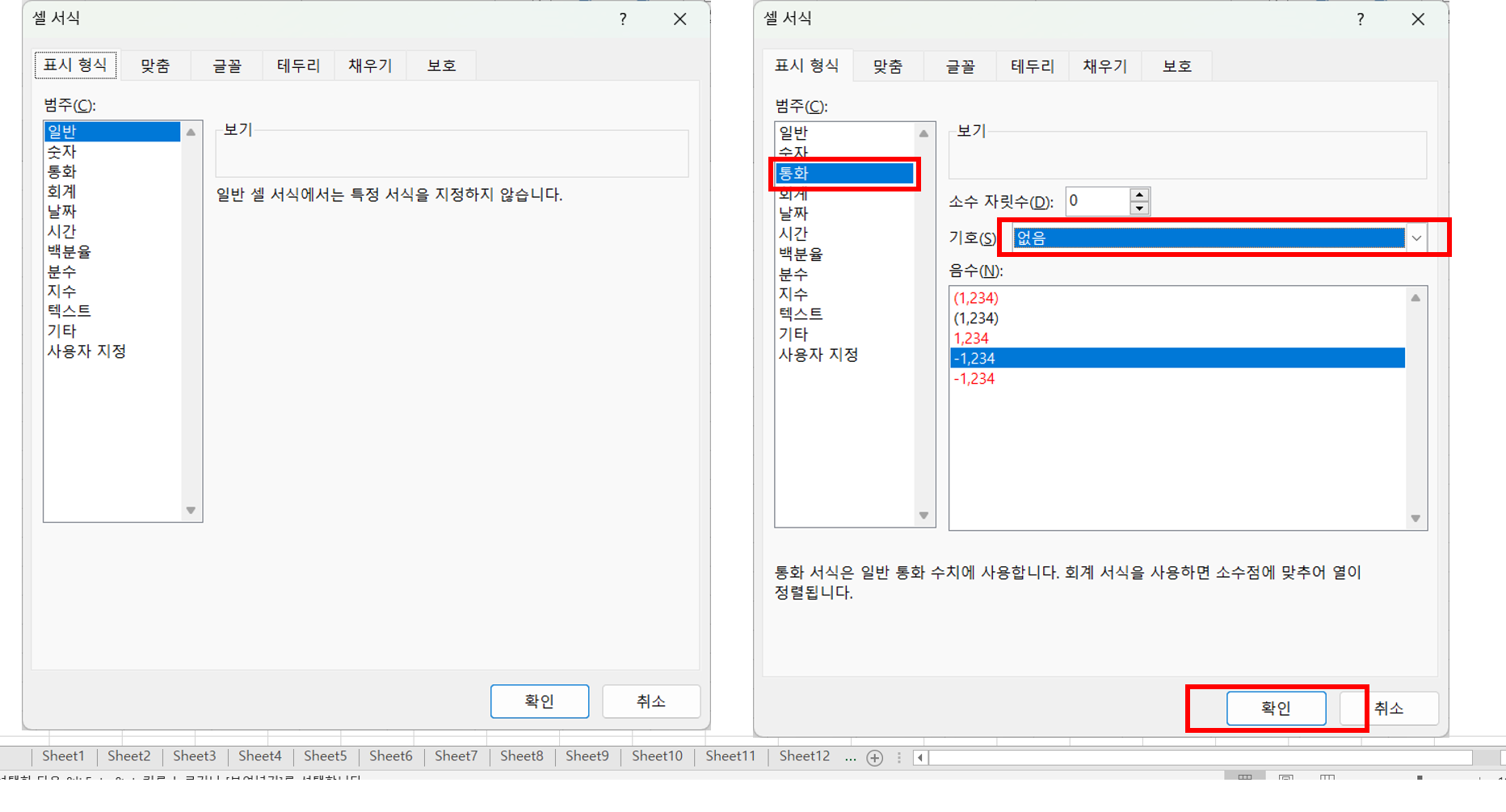Open 채우기 tab in right dialog
The image size is (1506, 812).
coord(1104,66)
